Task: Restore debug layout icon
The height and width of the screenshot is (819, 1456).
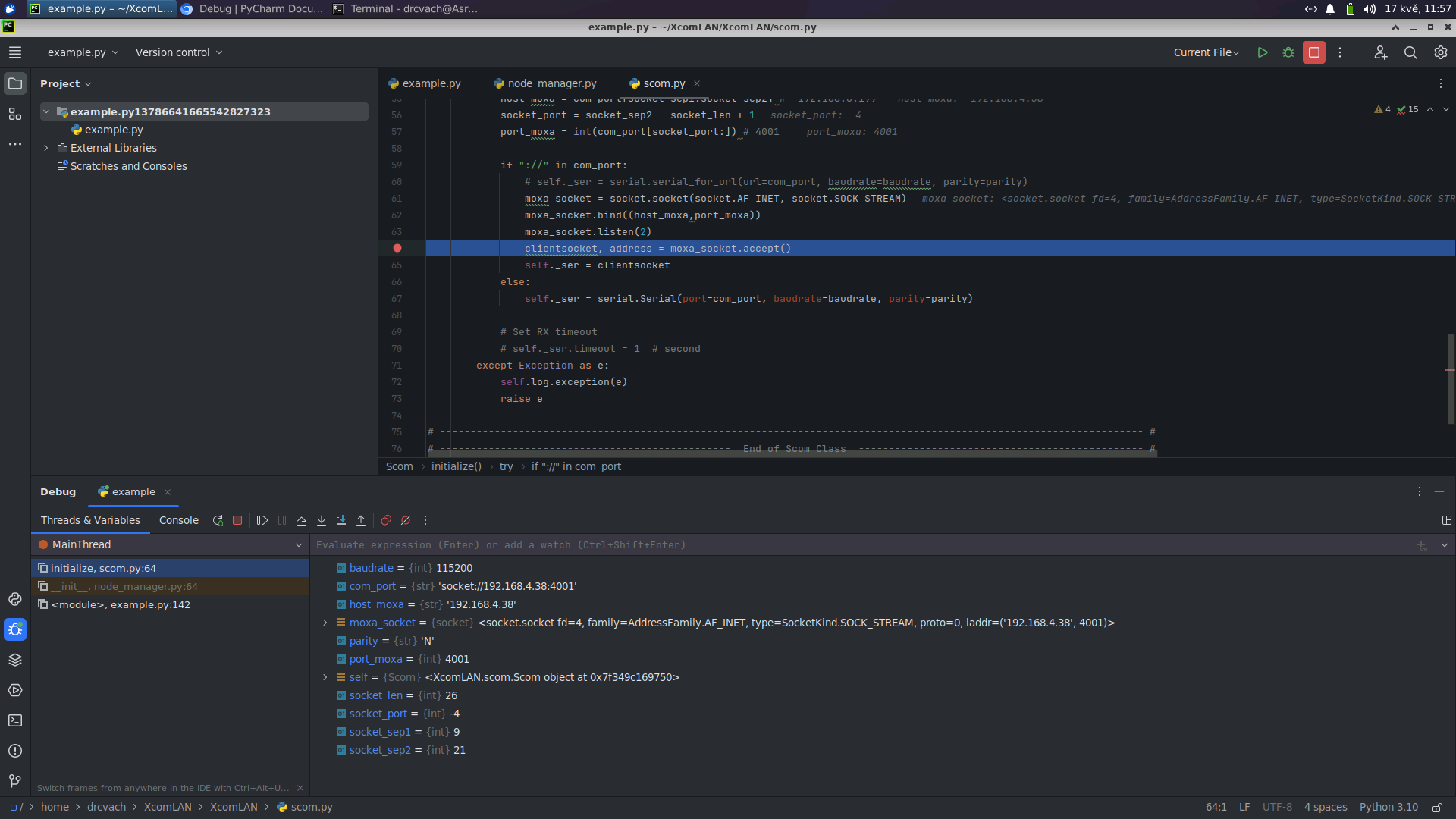Action: coord(1447,520)
